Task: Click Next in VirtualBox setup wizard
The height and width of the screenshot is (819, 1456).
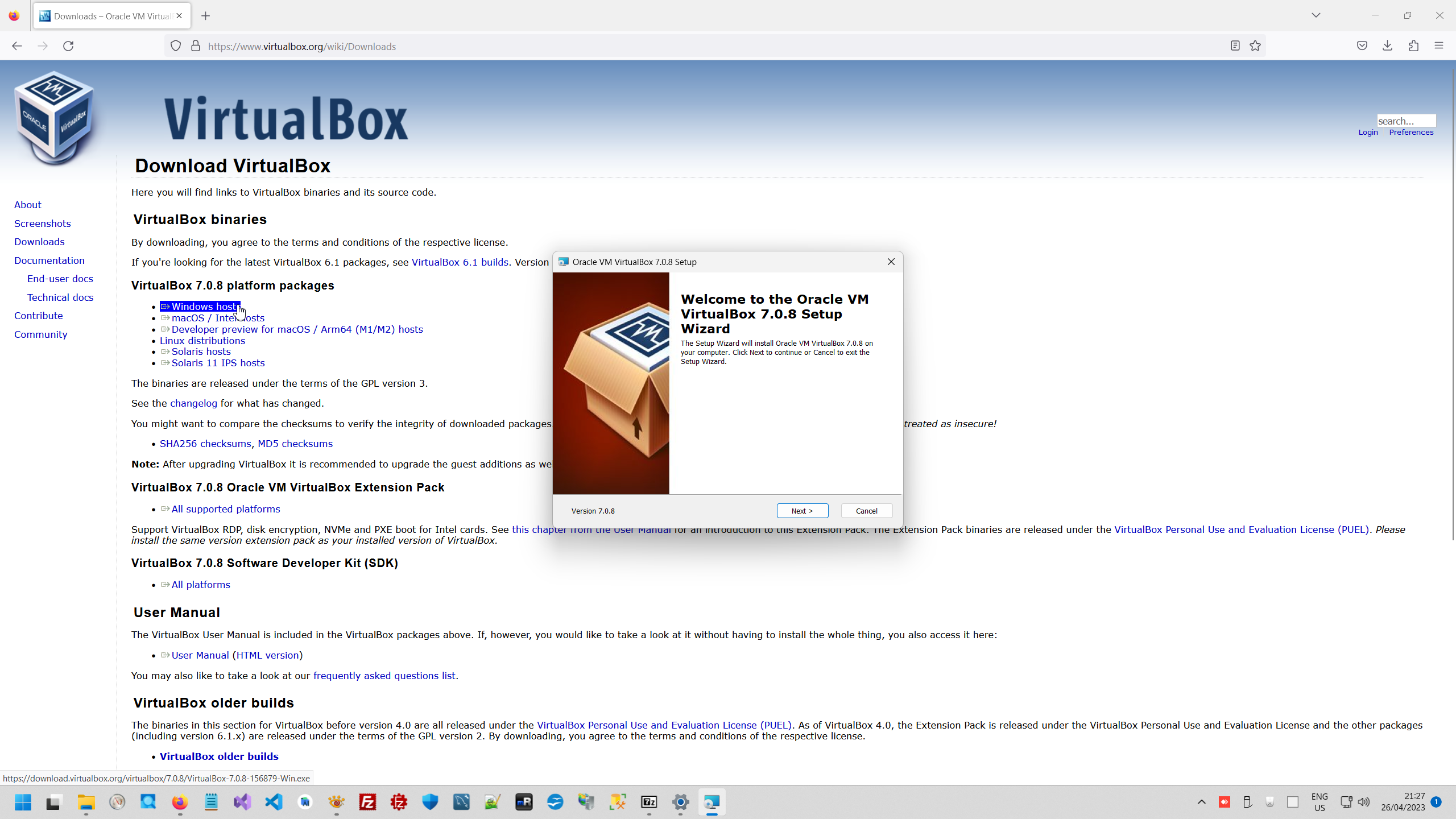Action: (x=802, y=511)
